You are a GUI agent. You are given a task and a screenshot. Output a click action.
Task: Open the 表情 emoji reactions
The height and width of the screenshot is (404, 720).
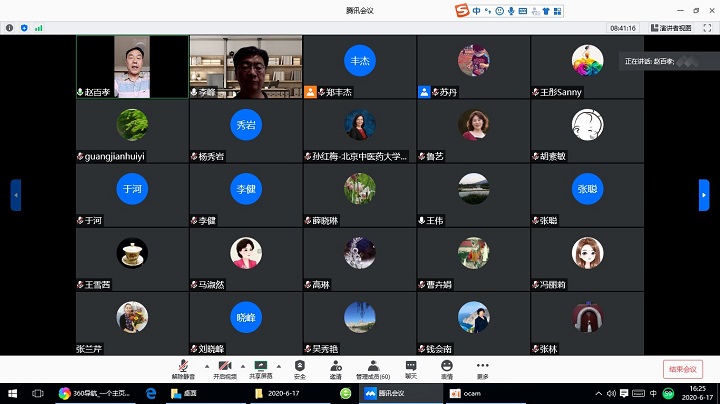click(447, 369)
